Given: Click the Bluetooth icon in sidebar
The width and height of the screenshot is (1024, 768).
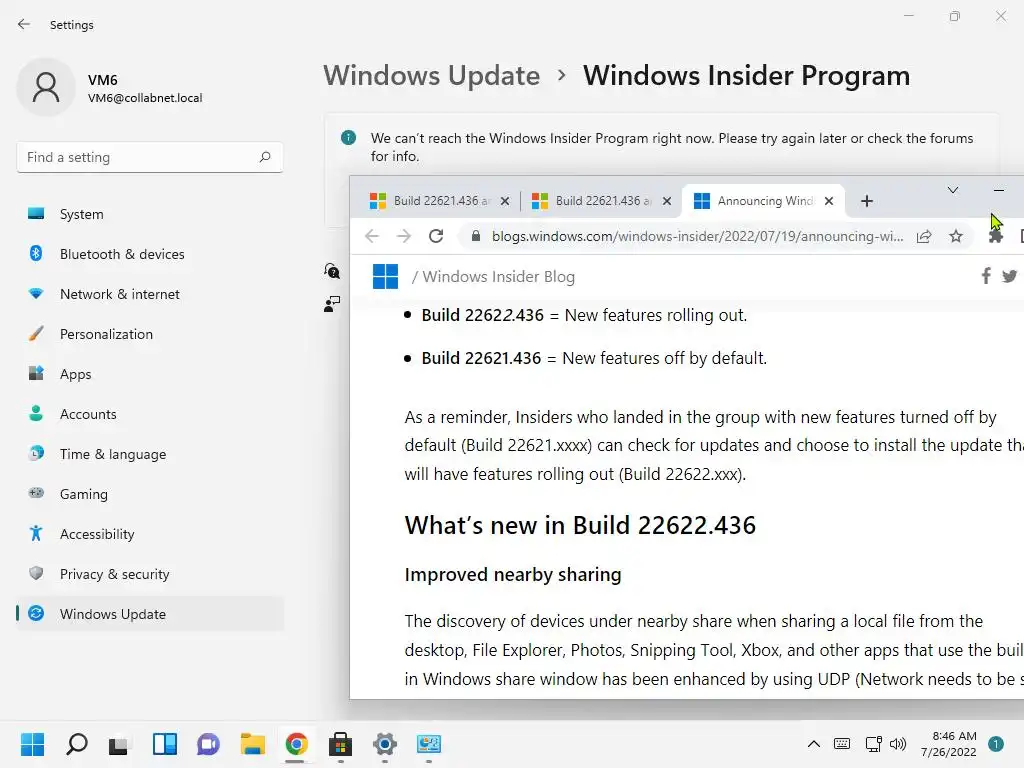Looking at the screenshot, I should pos(36,253).
